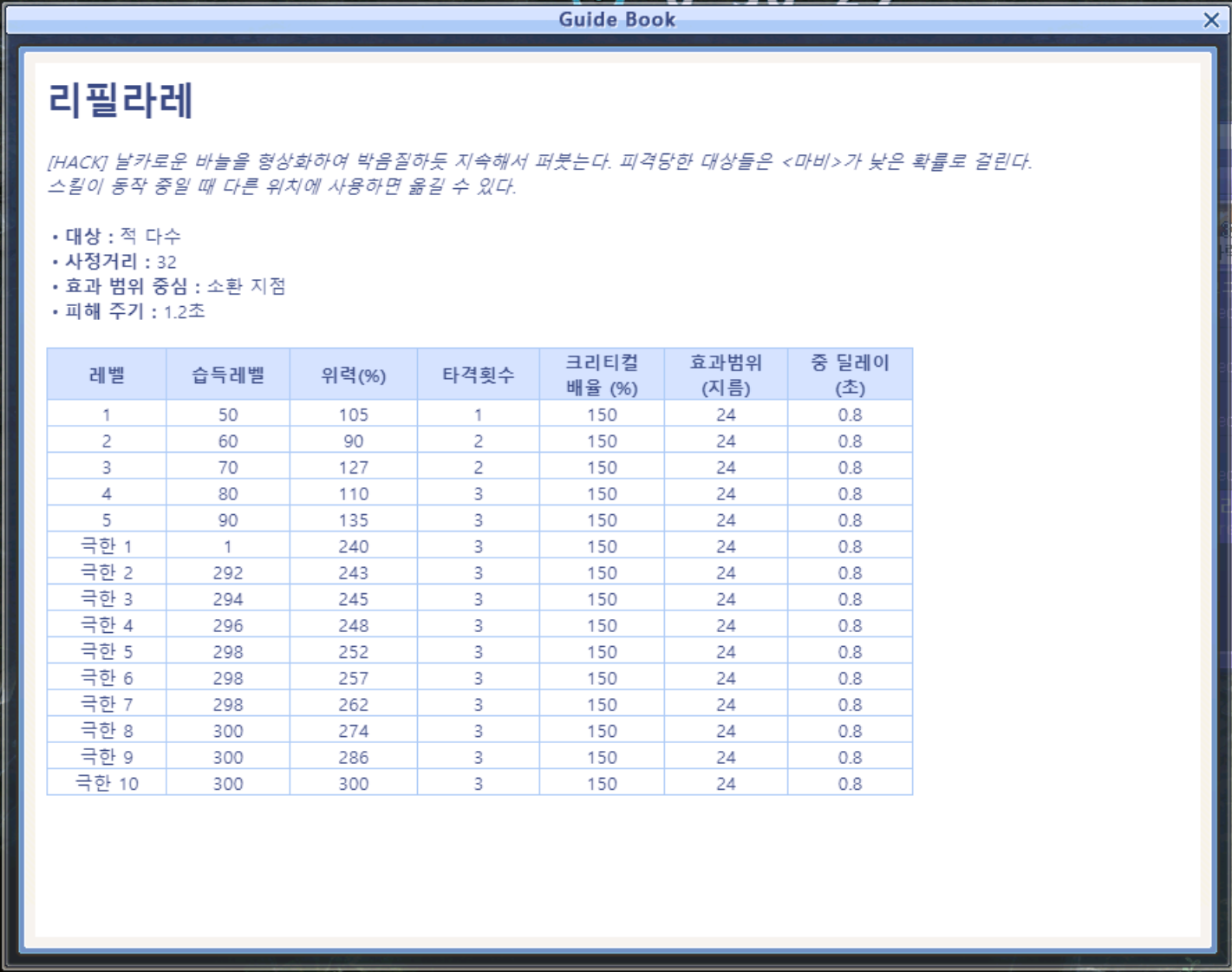Select the 극한 3 row label
This screenshot has height=972, width=1232.
coord(107,599)
